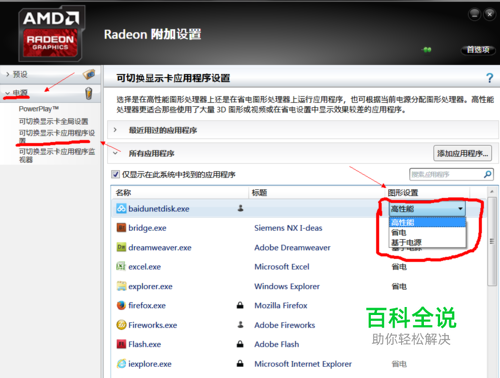This screenshot has width=500, height=378.
Task: Open help with the question mark icon
Action: point(489,78)
